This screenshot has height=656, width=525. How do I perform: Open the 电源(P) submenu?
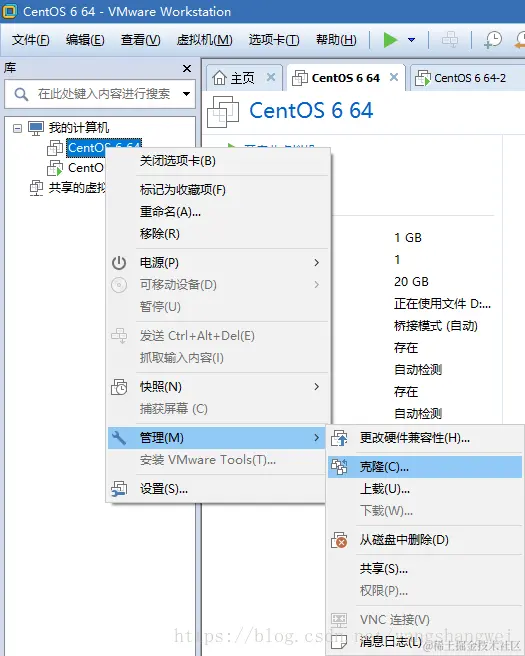(x=217, y=263)
